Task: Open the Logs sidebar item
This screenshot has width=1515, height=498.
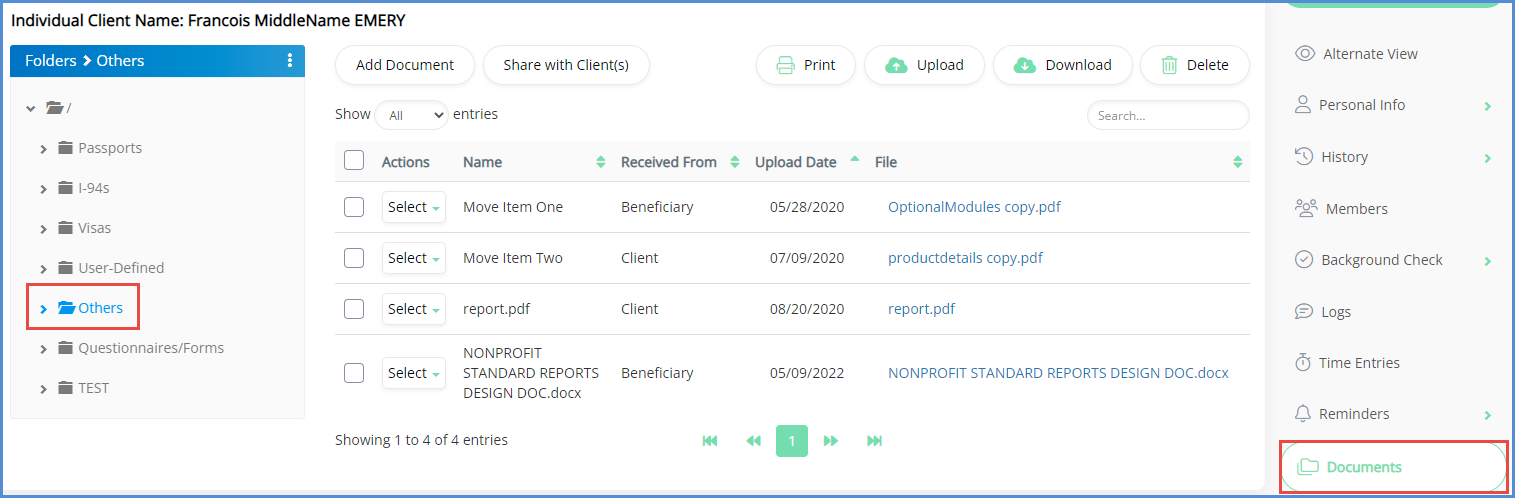Action: pos(1335,312)
